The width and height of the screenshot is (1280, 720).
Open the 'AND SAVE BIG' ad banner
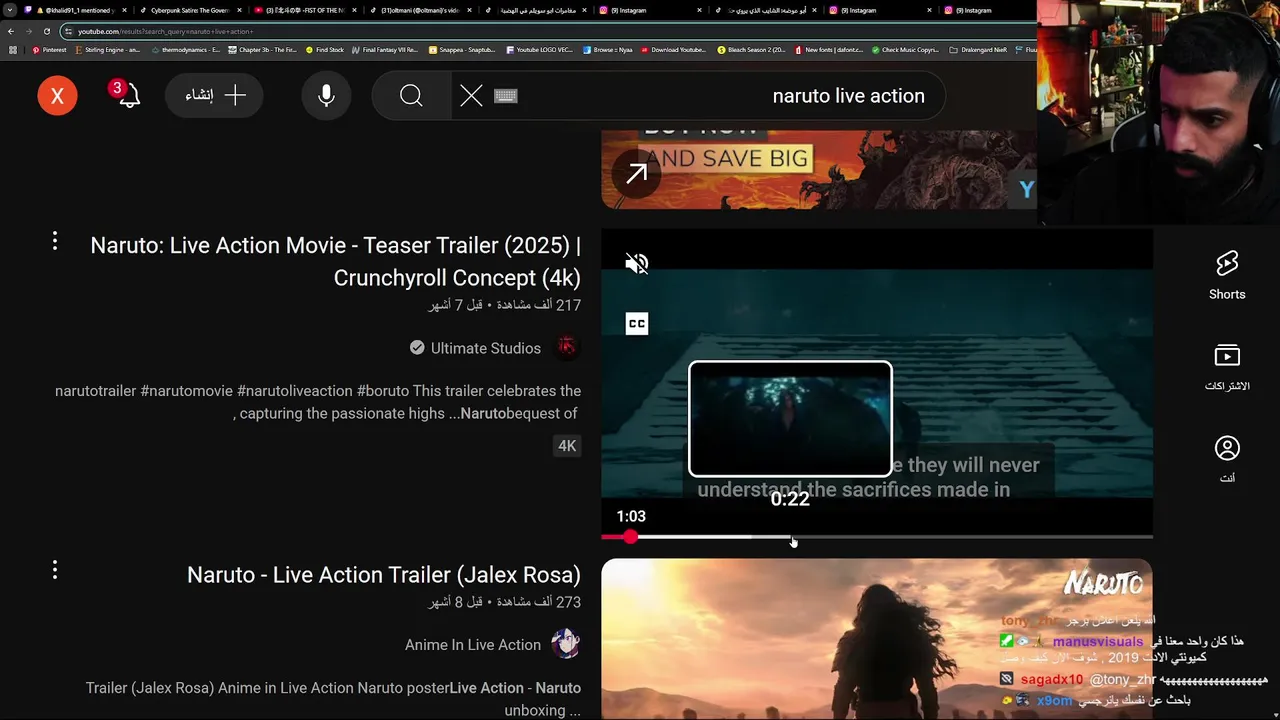pos(819,169)
